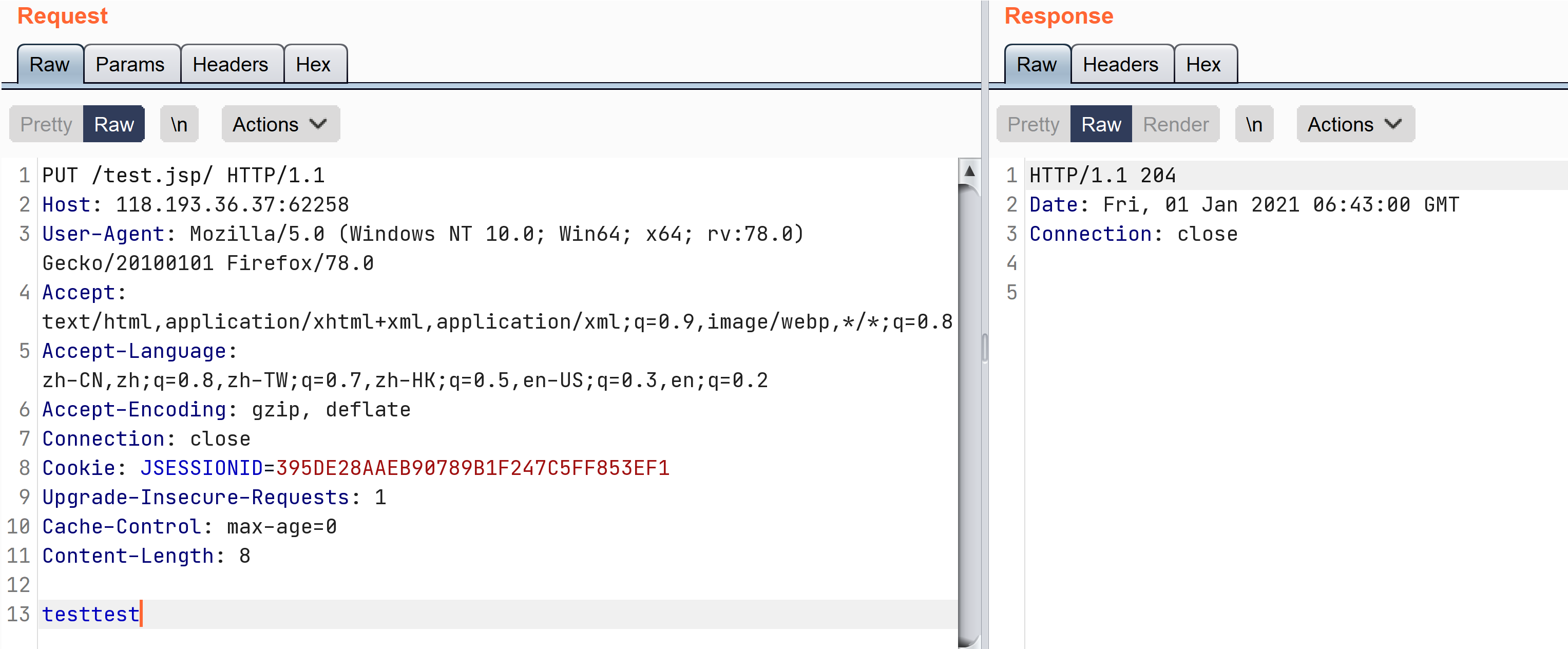Switch response view to Pretty mode
Image resolution: width=1568 pixels, height=649 pixels.
click(1033, 124)
